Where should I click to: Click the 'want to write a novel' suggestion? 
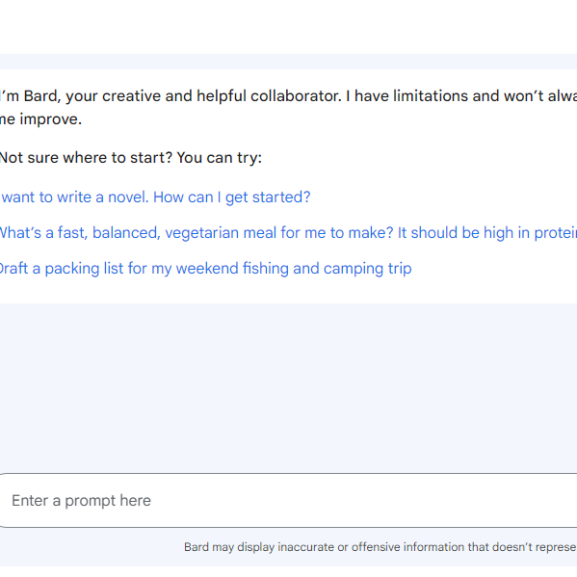155,197
